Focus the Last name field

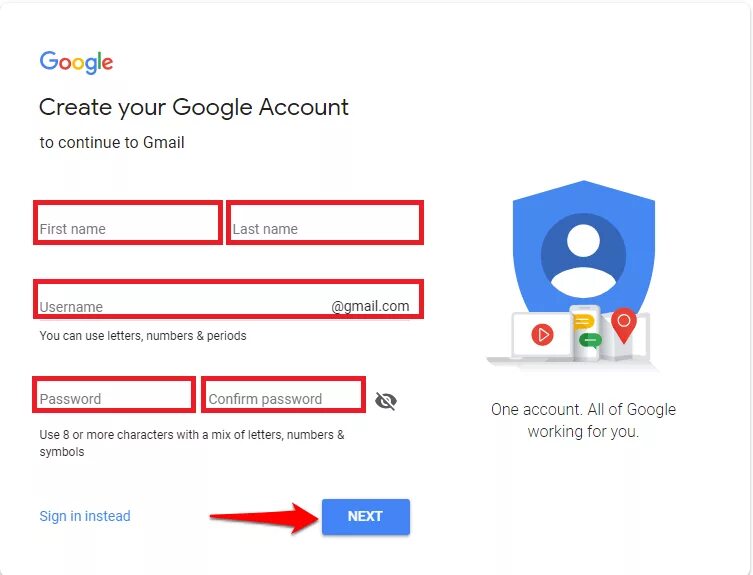325,222
